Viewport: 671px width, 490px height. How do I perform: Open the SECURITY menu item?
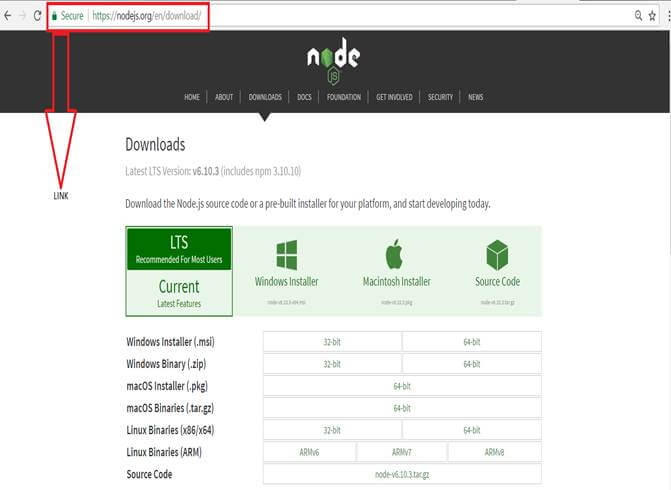pyautogui.click(x=440, y=97)
